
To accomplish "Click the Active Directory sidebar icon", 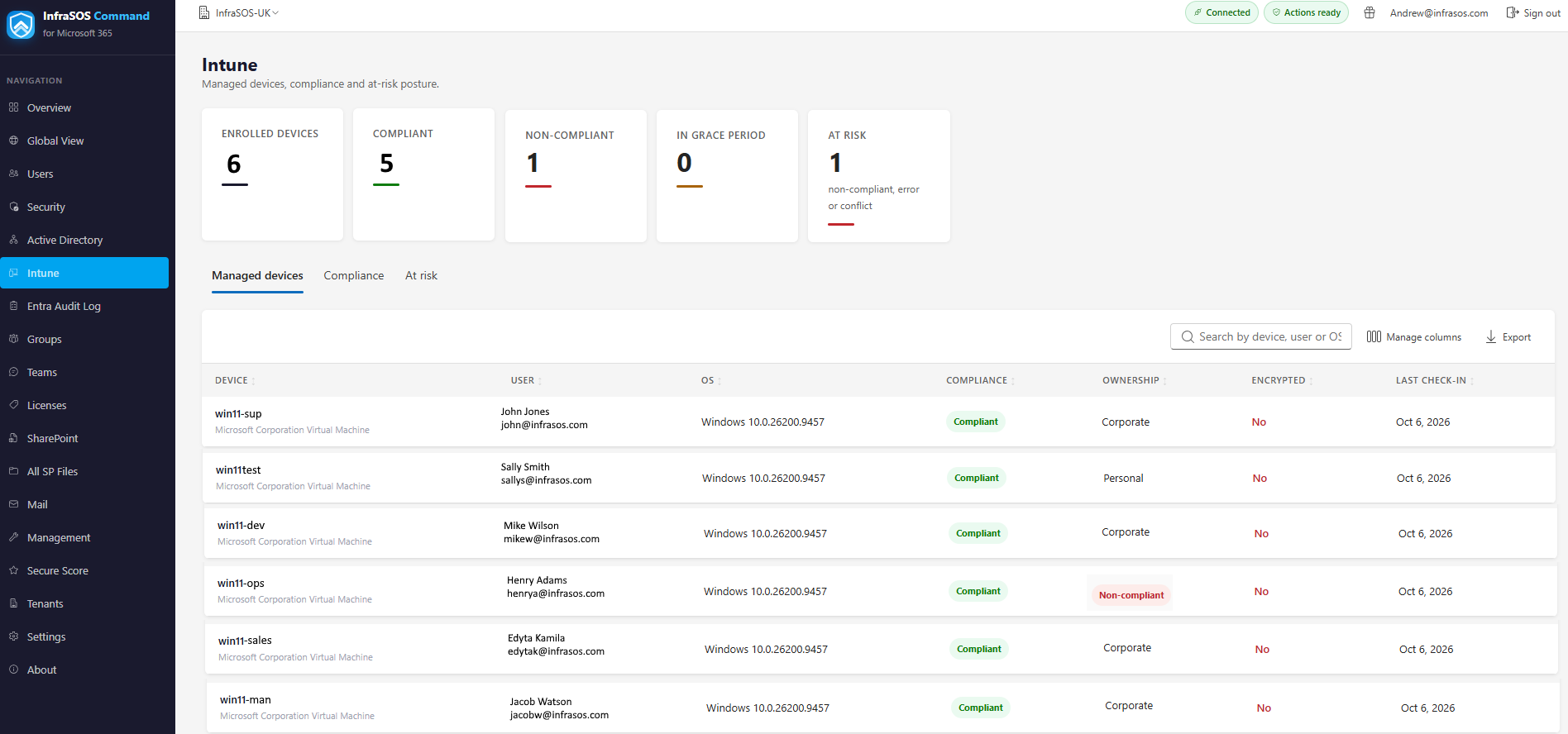I will click(14, 240).
